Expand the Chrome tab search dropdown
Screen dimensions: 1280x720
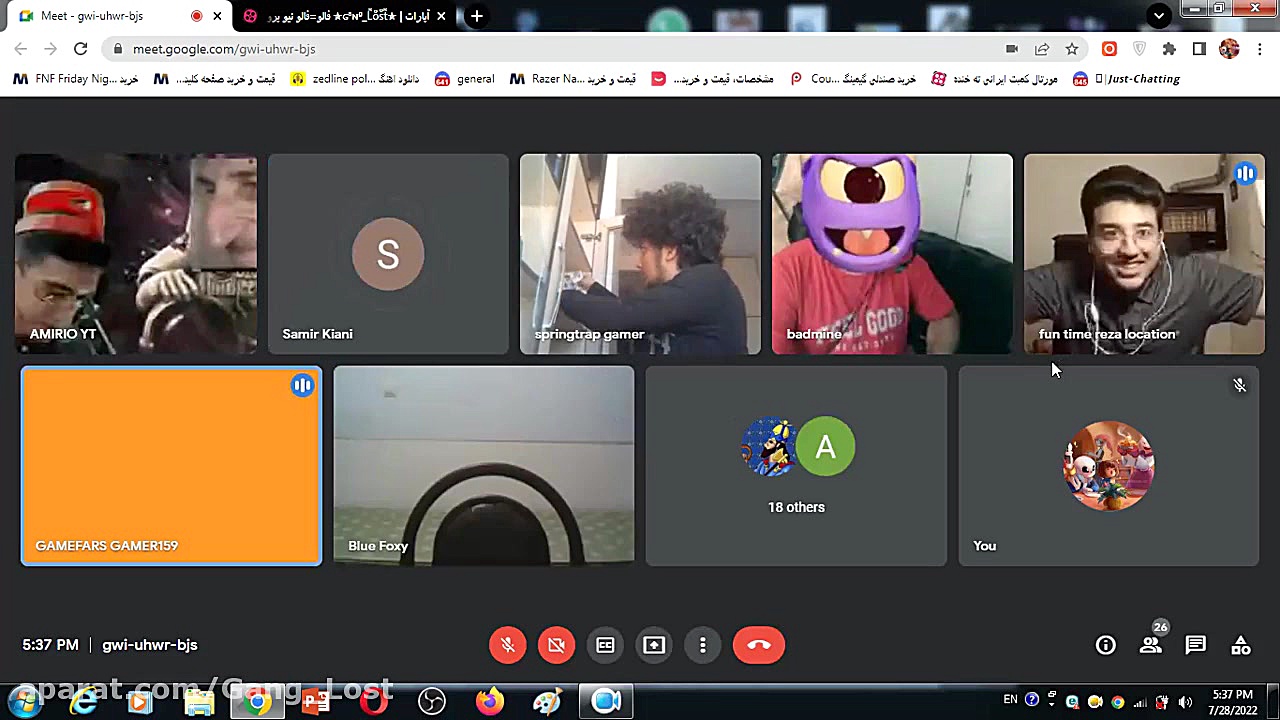coord(1159,15)
